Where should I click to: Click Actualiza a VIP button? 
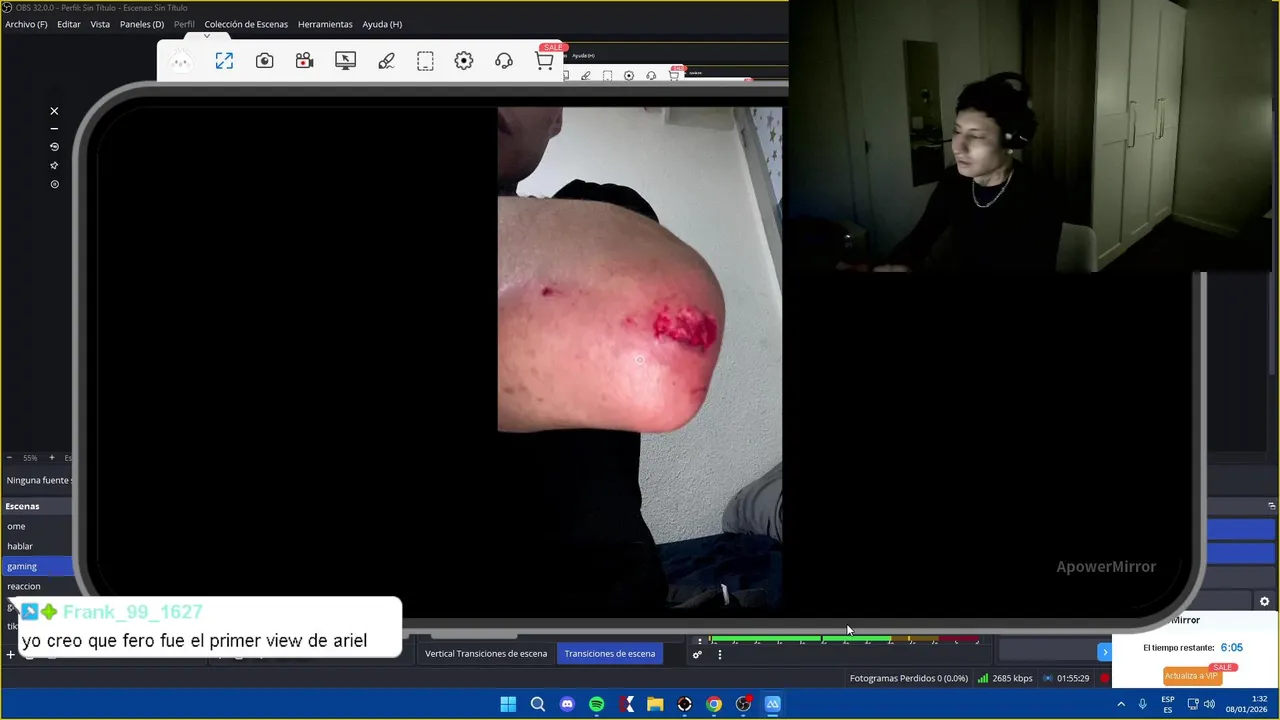[1191, 676]
